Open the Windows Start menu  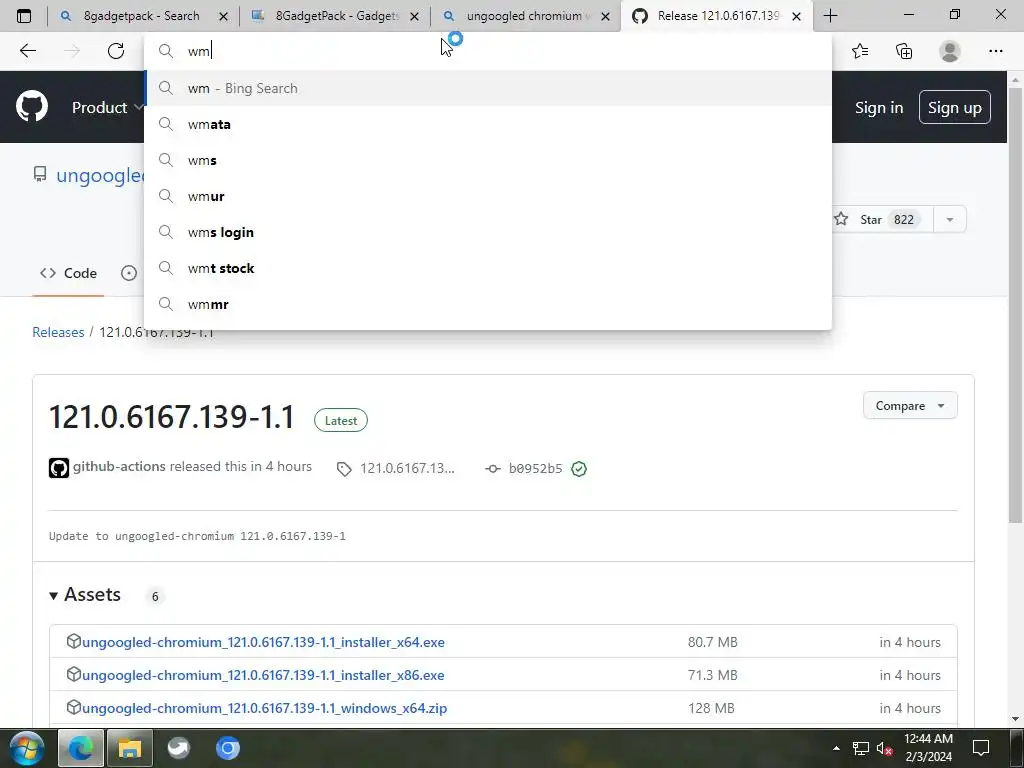point(27,748)
